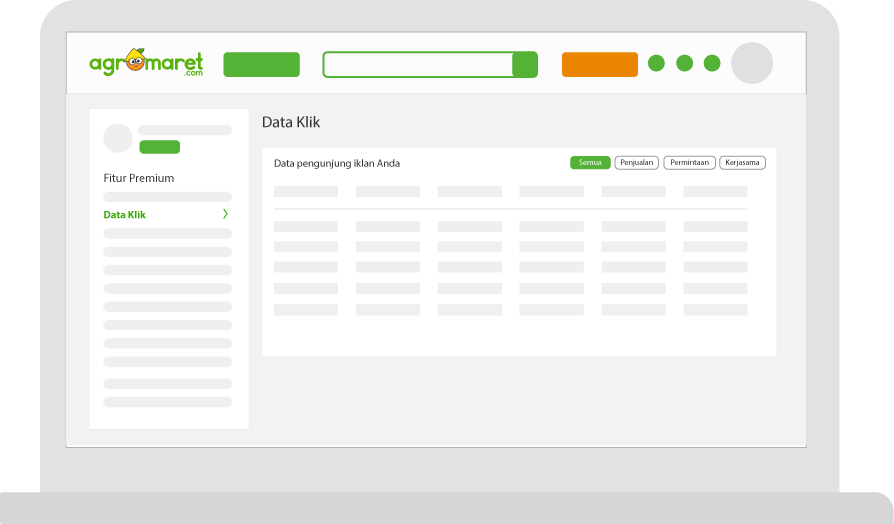Choose the Permintaan filter
This screenshot has height=524, width=894.
tap(689, 163)
